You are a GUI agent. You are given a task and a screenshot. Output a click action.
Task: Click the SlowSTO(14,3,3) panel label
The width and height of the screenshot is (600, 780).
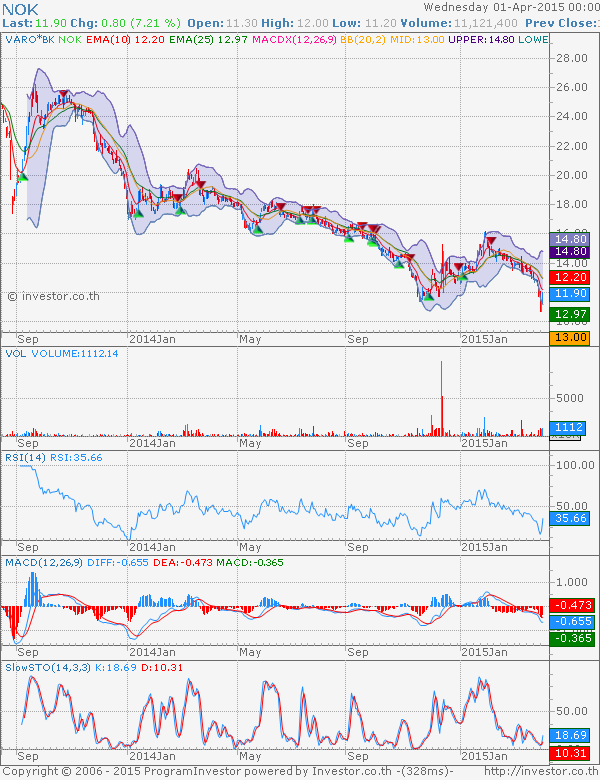(48, 668)
